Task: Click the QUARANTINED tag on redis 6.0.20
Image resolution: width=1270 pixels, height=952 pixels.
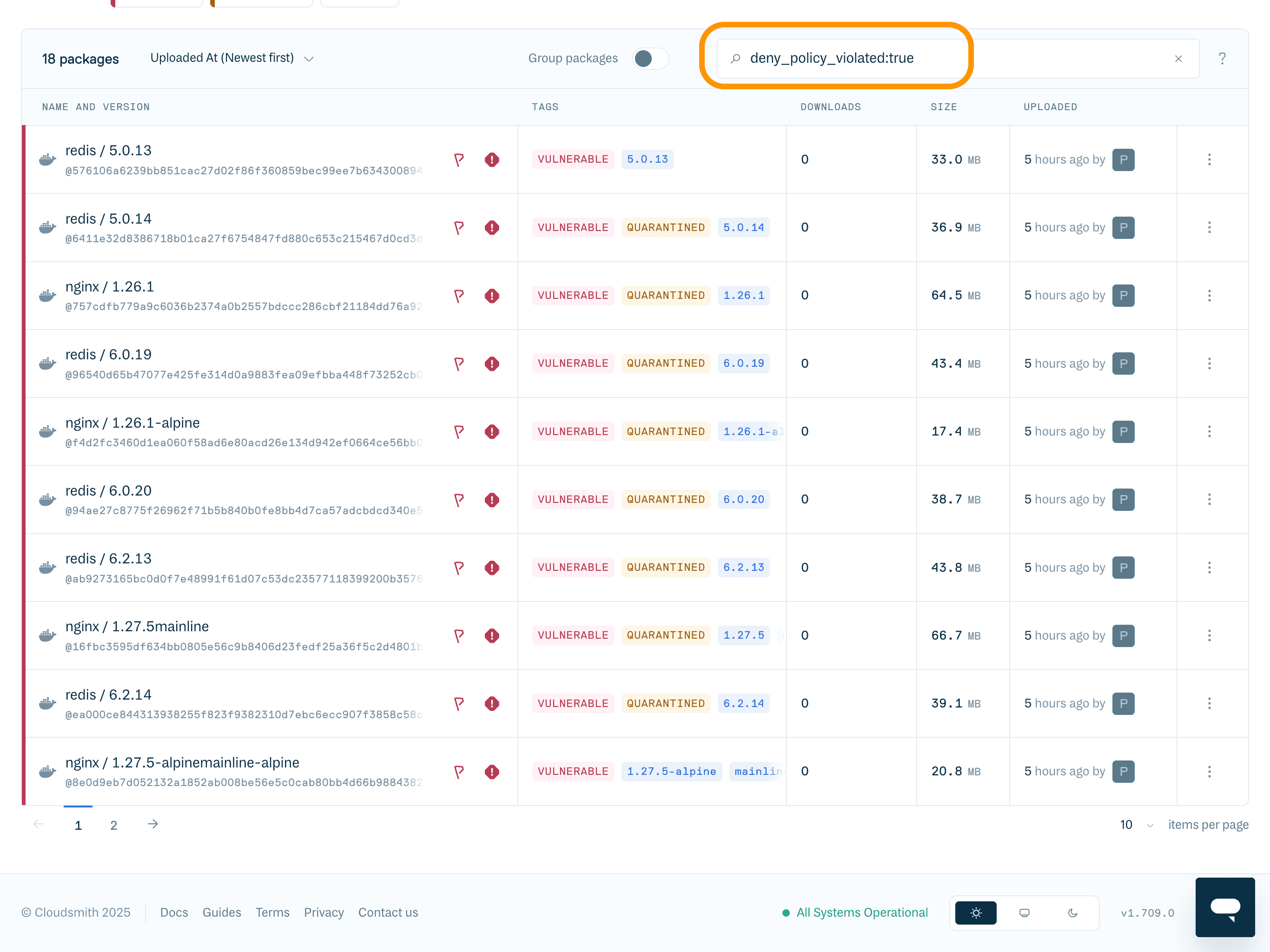Action: pyautogui.click(x=665, y=500)
